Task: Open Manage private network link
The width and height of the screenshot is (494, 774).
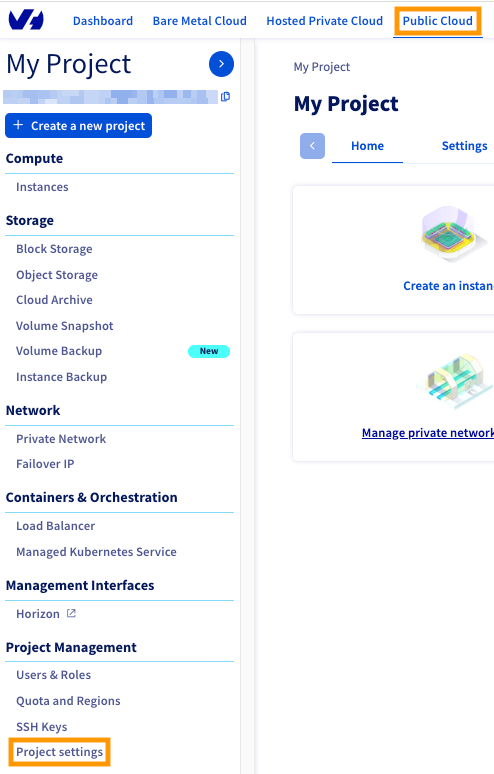Action: pos(427,433)
